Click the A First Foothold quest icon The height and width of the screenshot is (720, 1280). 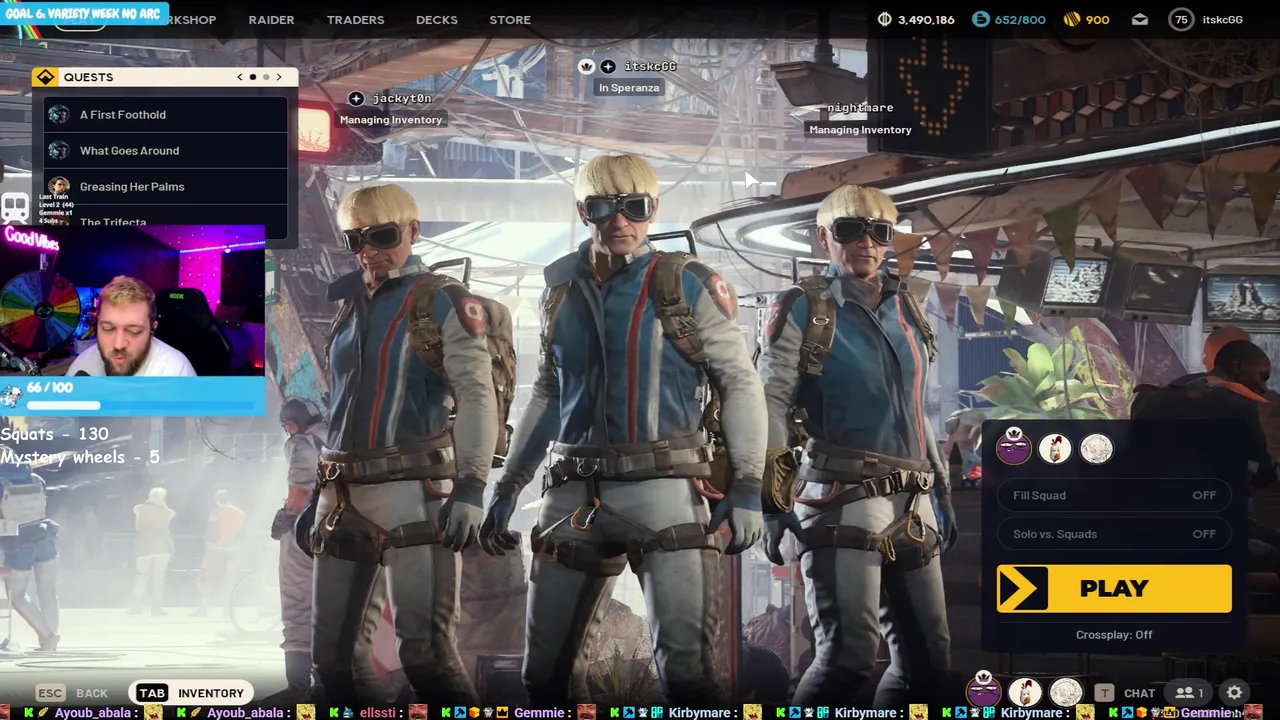pos(59,115)
